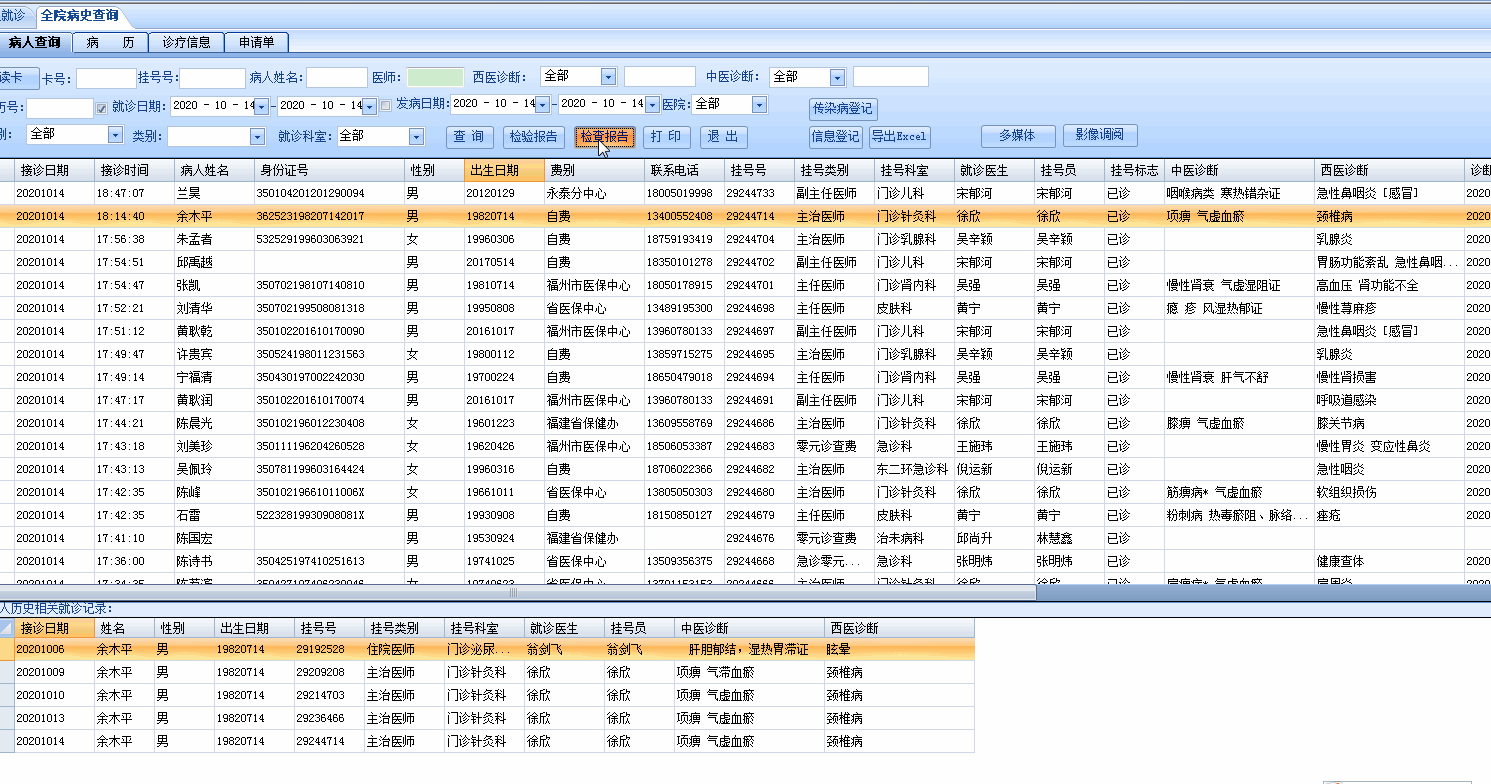Switch to the 诊疗信息 tab
The width and height of the screenshot is (1491, 784).
tap(186, 42)
